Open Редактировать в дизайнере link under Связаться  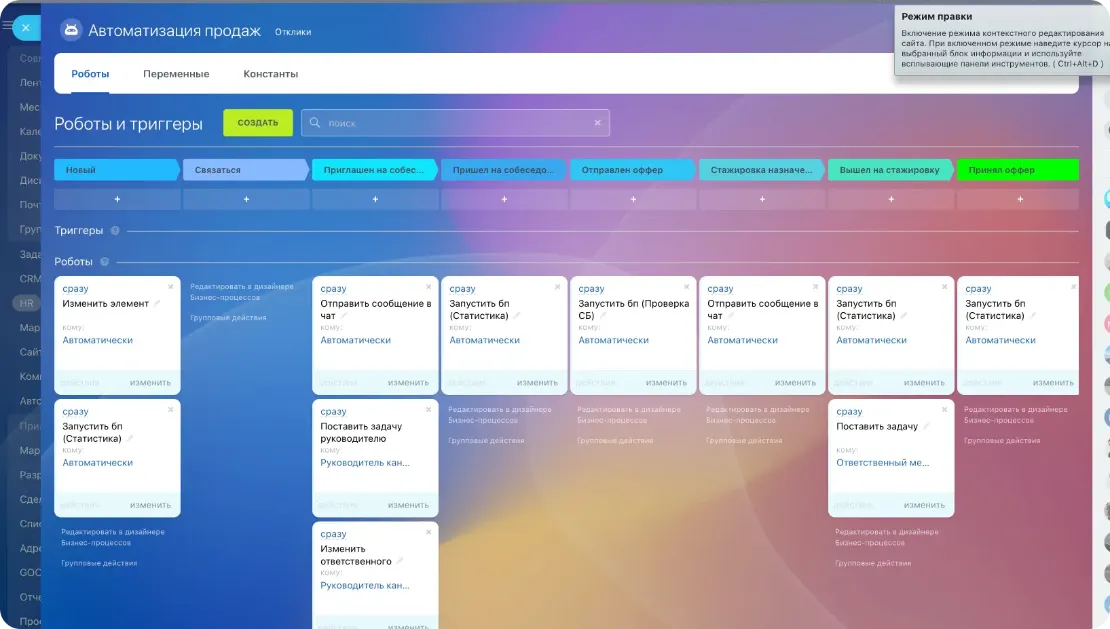click(x=241, y=292)
